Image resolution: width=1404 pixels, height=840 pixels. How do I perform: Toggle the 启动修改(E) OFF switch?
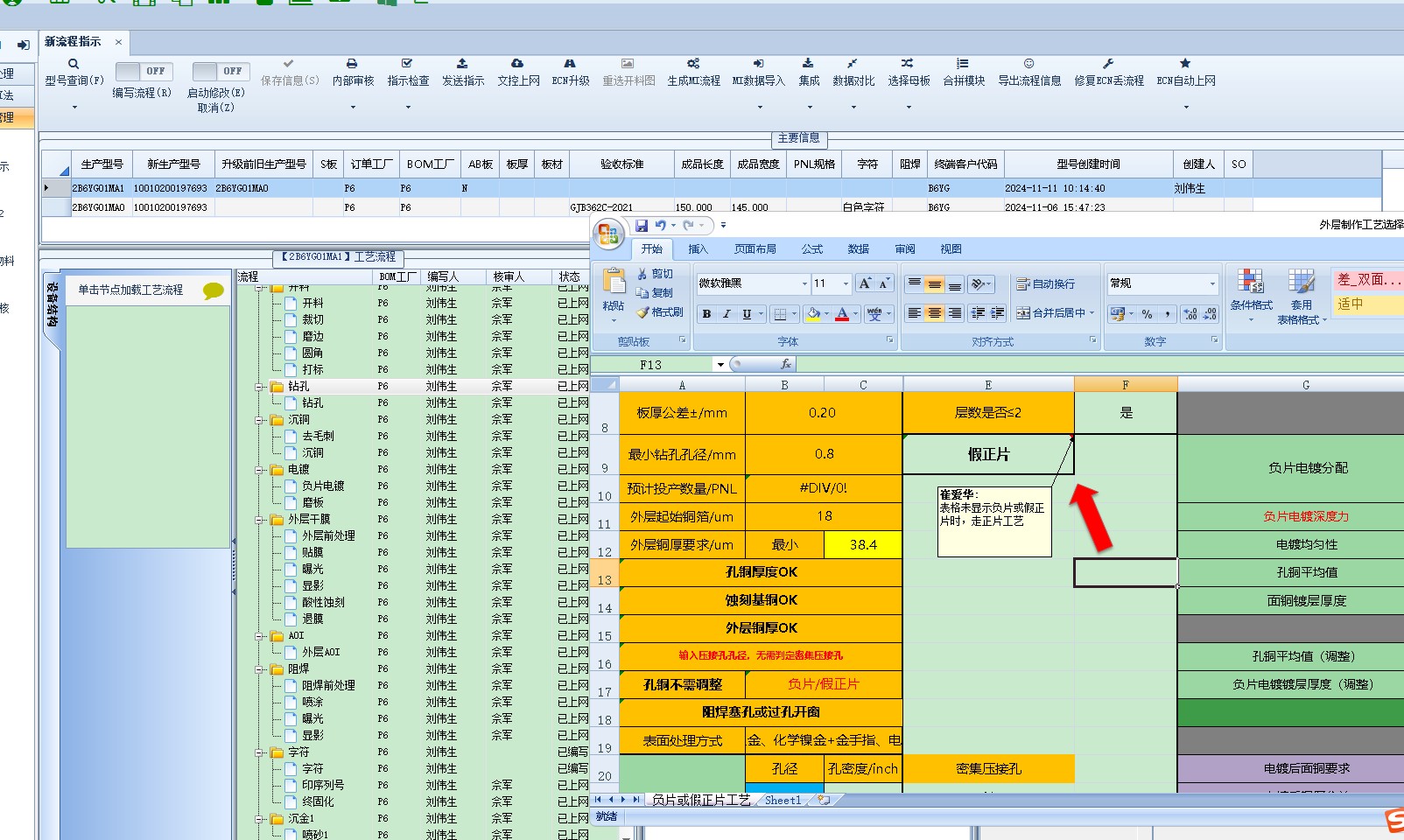(221, 72)
